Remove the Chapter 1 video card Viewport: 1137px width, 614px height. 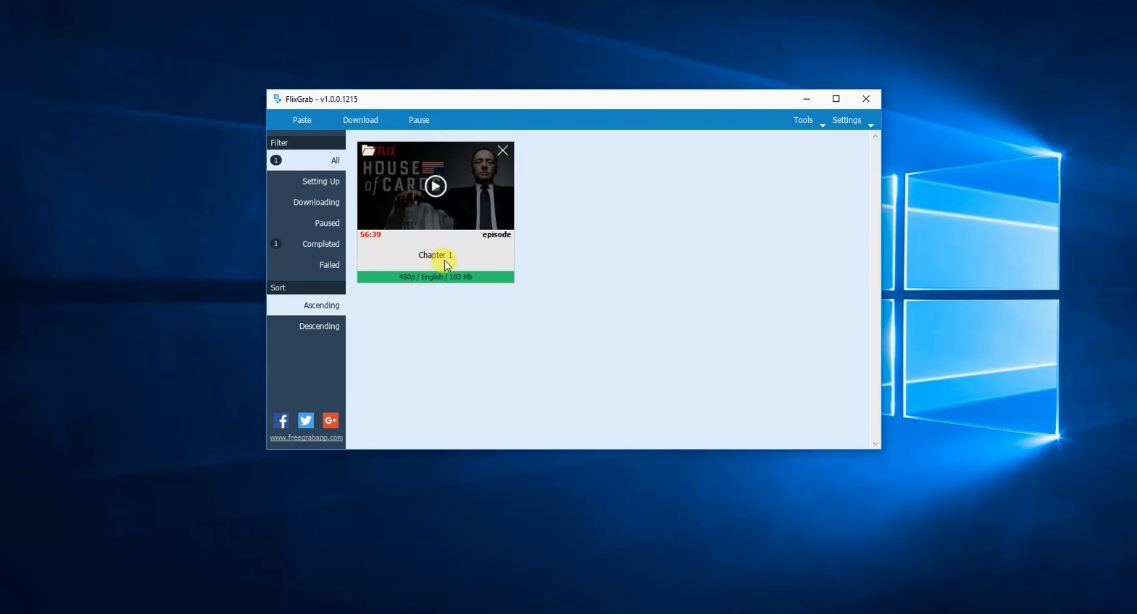click(x=503, y=151)
